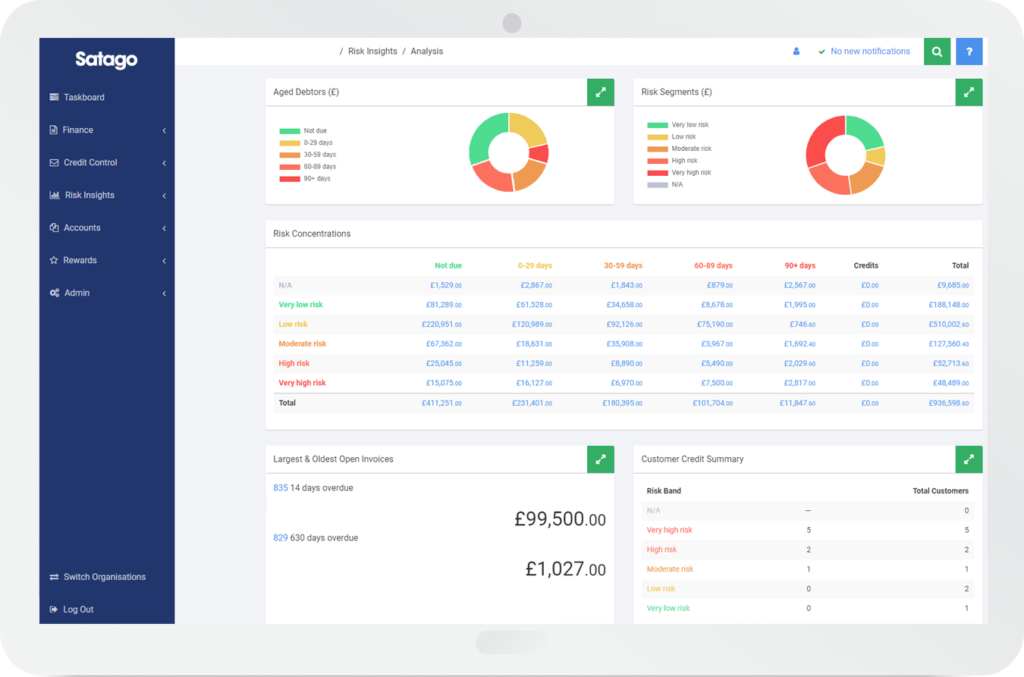Expand the Customer Credit Summary panel

(968, 459)
